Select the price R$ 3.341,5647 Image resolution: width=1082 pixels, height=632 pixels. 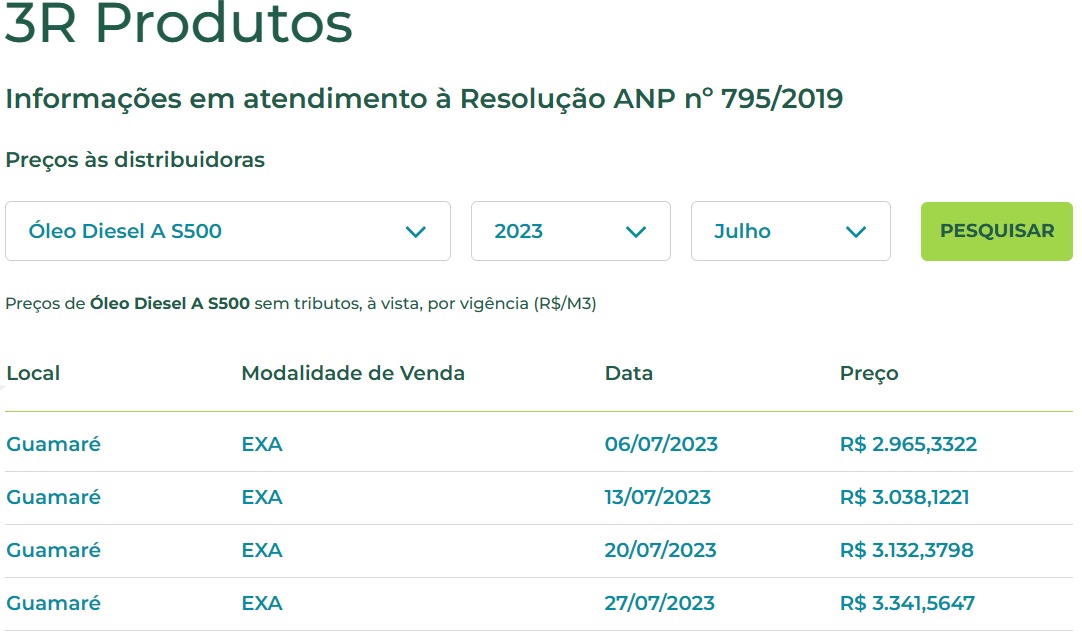click(907, 604)
